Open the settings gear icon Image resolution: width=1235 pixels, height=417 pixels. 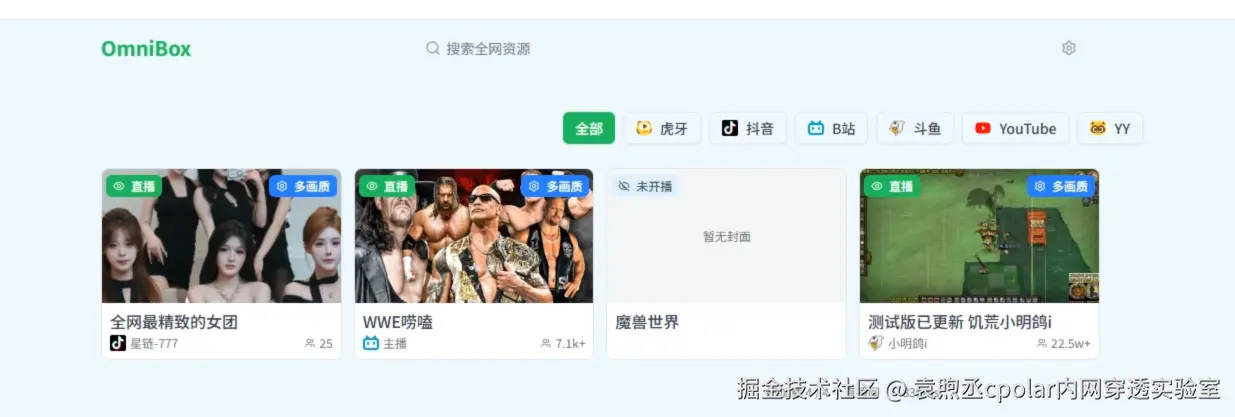point(1068,48)
